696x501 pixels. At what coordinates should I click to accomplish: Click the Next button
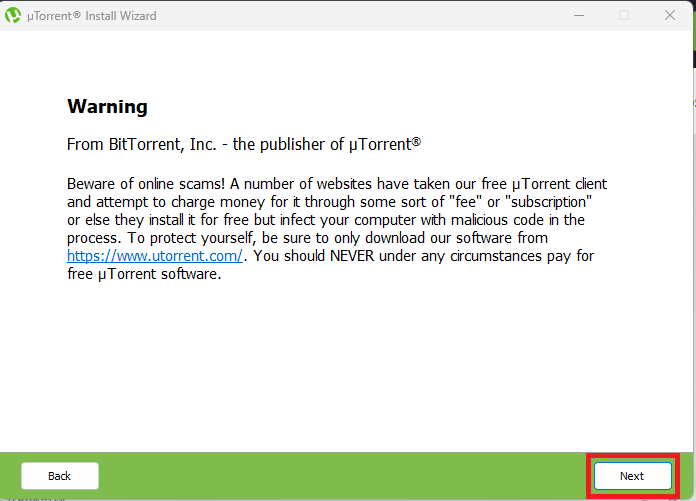click(632, 476)
